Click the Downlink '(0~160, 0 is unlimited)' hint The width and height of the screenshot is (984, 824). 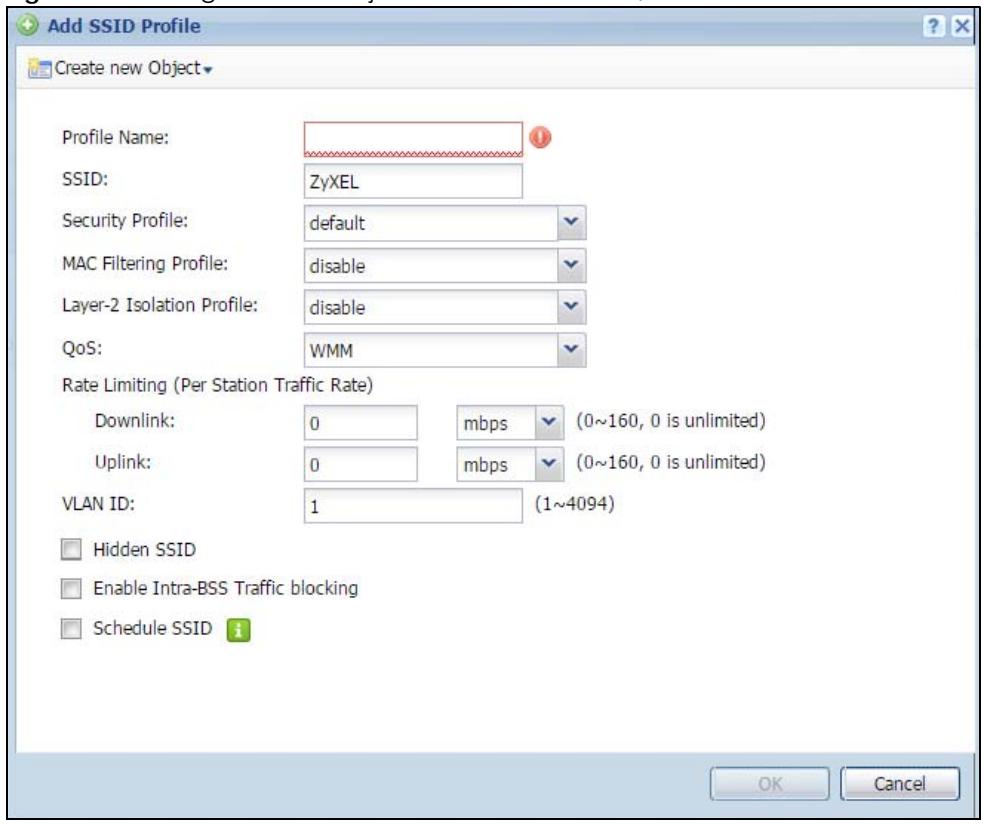(671, 420)
